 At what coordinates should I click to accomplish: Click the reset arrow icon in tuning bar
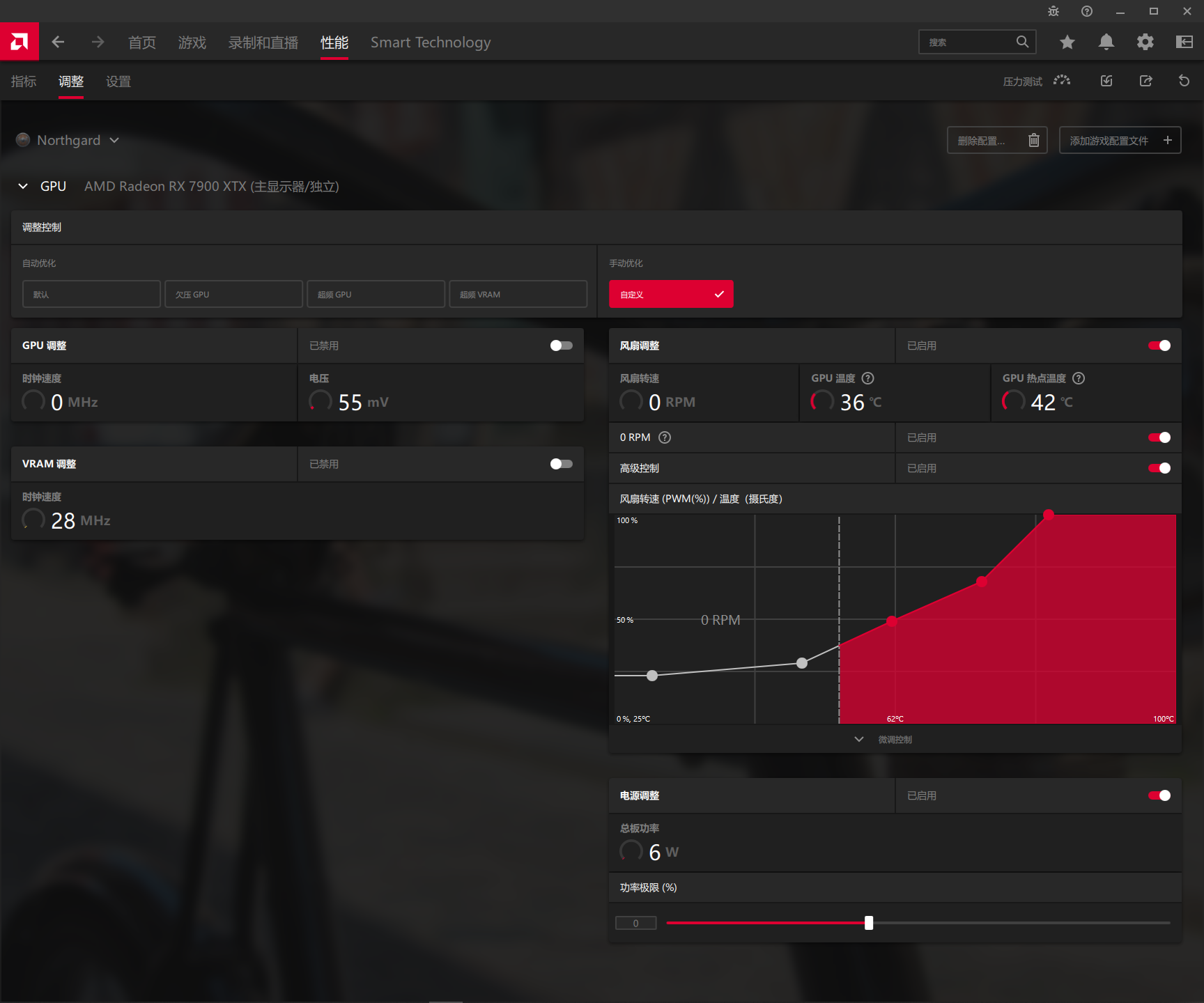coord(1184,81)
